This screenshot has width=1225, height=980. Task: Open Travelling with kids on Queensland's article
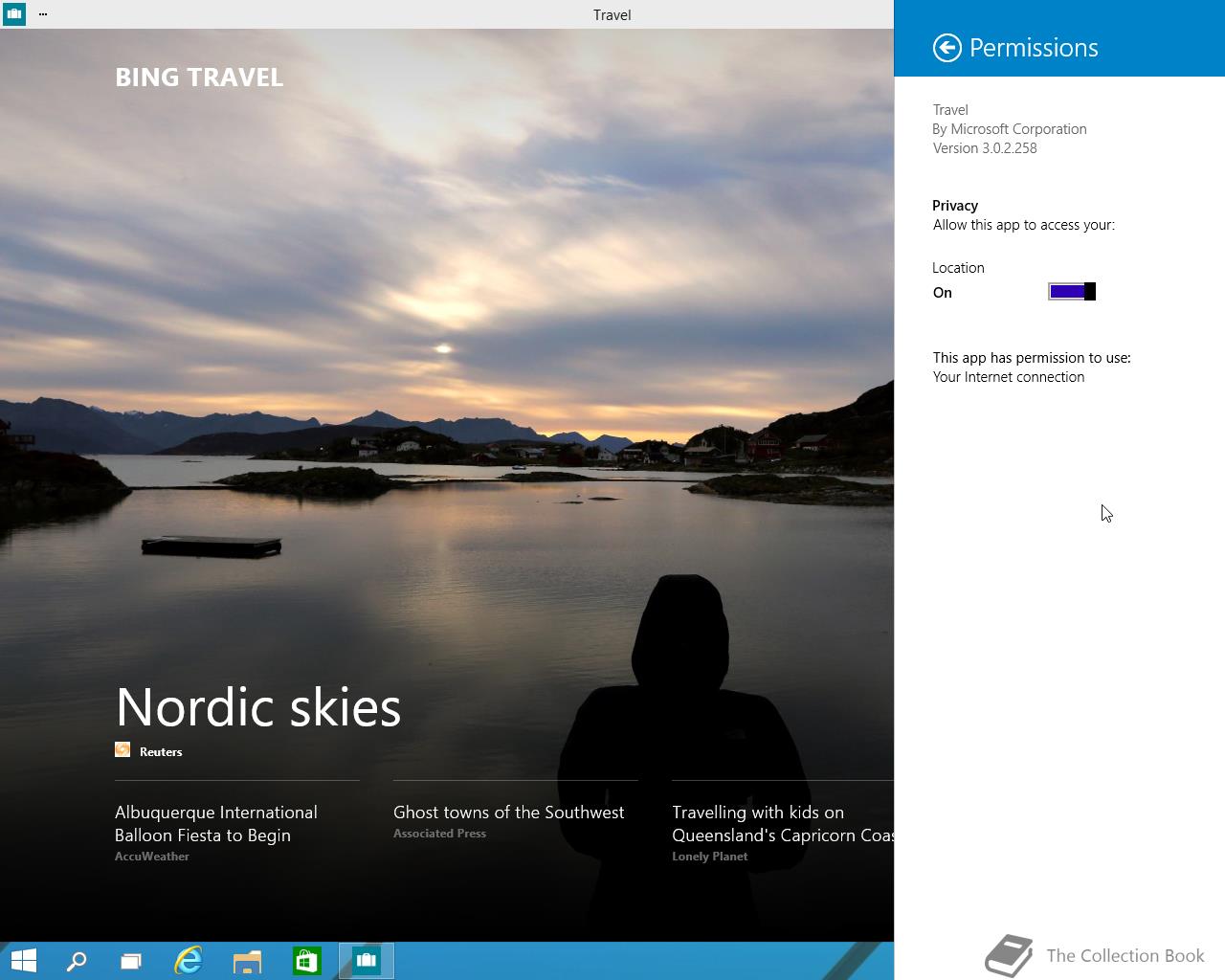[x=783, y=823]
